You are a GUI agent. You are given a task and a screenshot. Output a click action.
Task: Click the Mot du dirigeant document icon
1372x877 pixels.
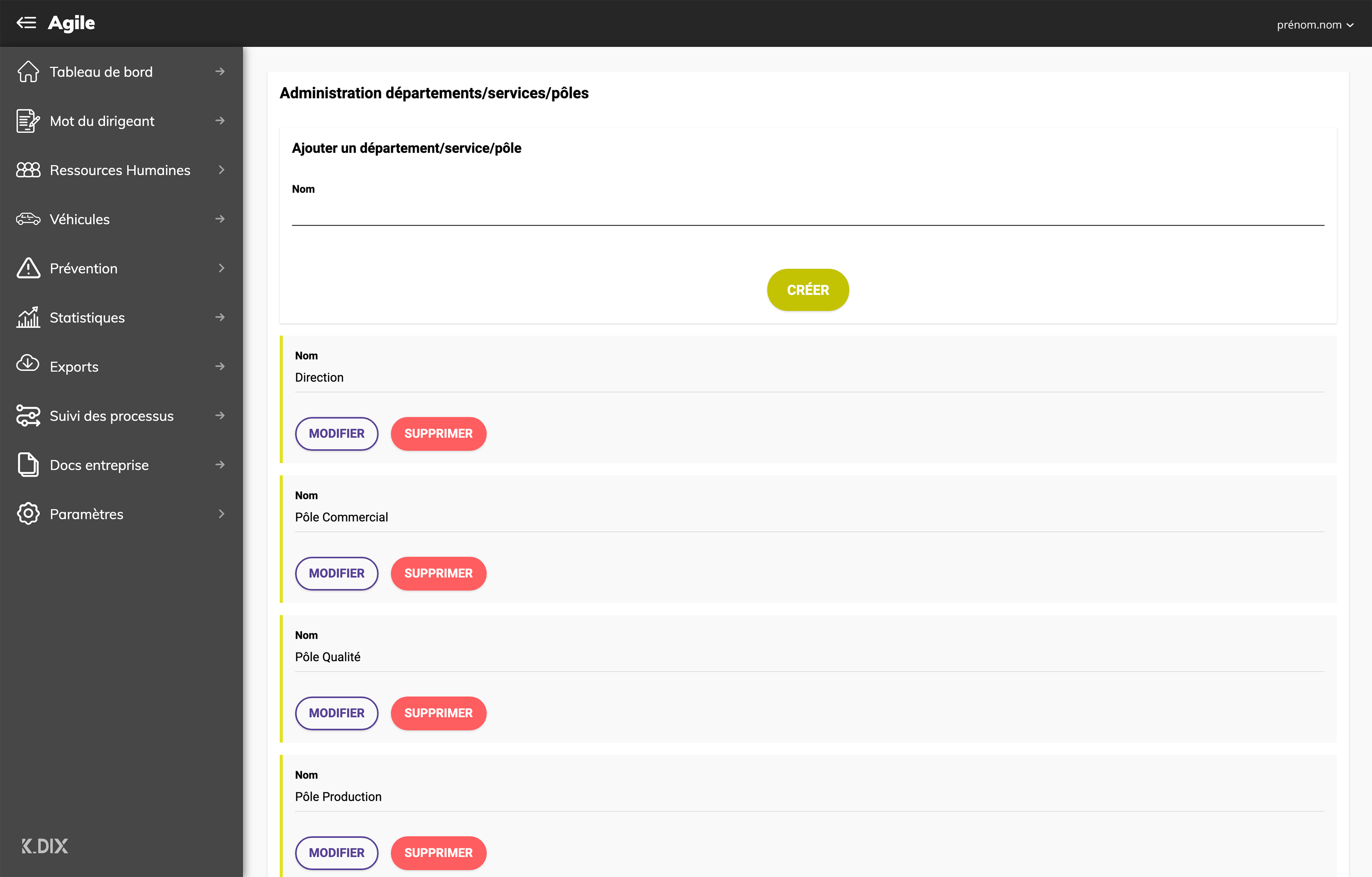coord(28,121)
